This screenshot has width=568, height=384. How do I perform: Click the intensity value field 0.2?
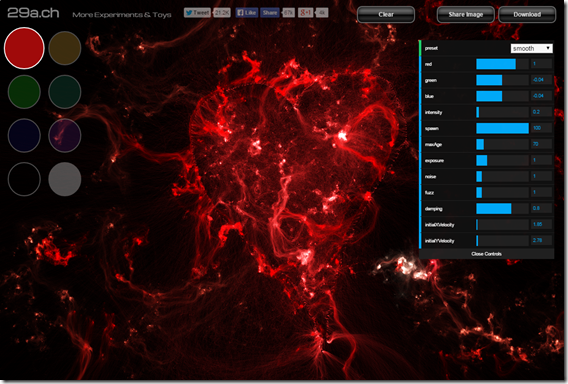coord(542,112)
